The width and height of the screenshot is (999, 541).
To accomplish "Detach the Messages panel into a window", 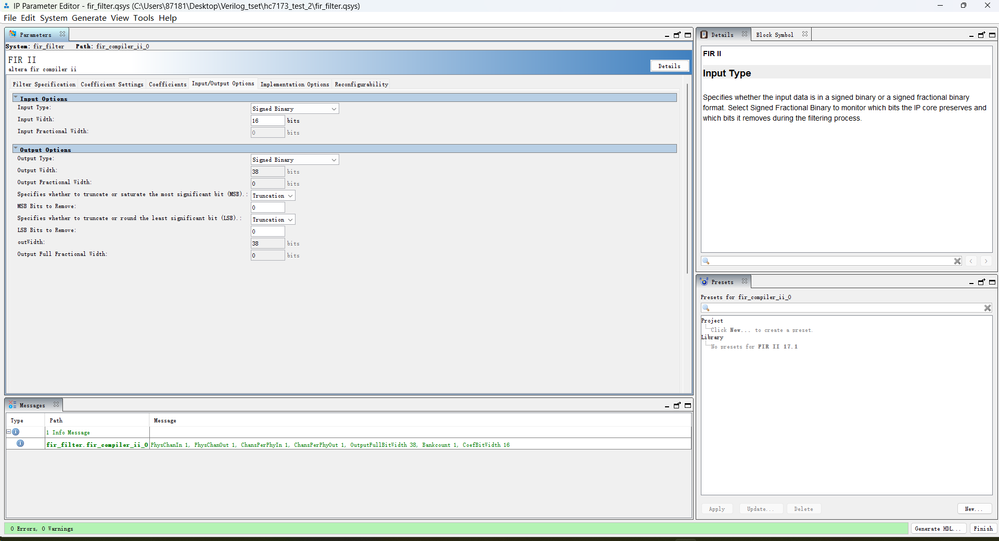I will pos(677,405).
